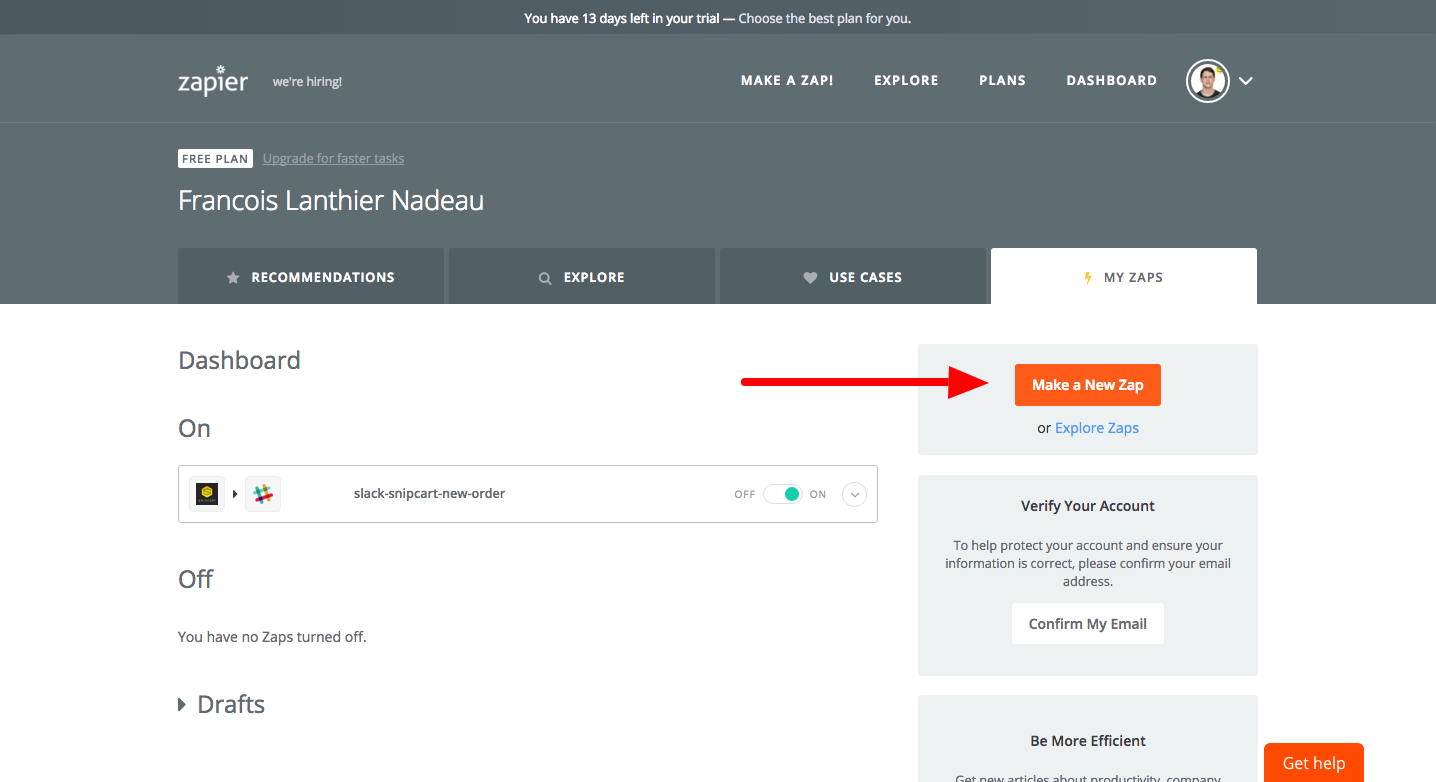Click the Make a New Zap button
The width and height of the screenshot is (1436, 782).
pos(1088,385)
